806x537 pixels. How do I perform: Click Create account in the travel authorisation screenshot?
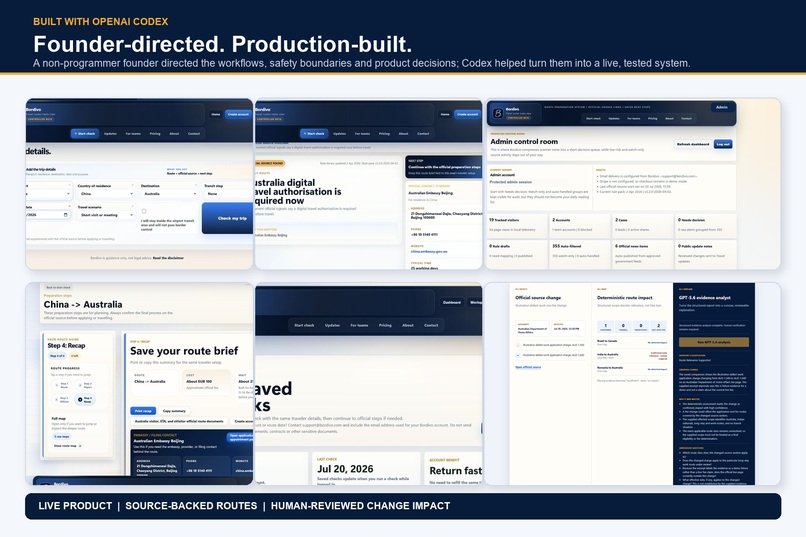pos(467,114)
